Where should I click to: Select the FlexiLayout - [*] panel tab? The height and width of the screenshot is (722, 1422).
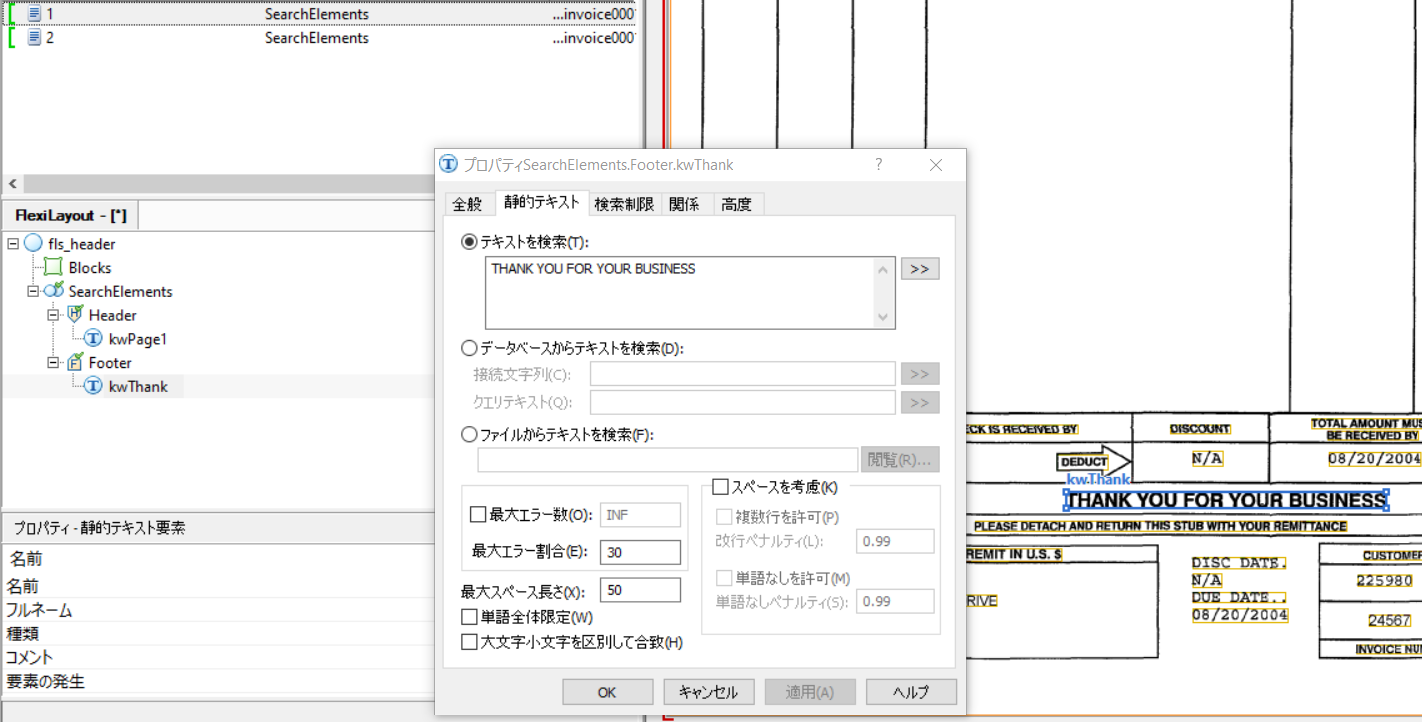[70, 215]
